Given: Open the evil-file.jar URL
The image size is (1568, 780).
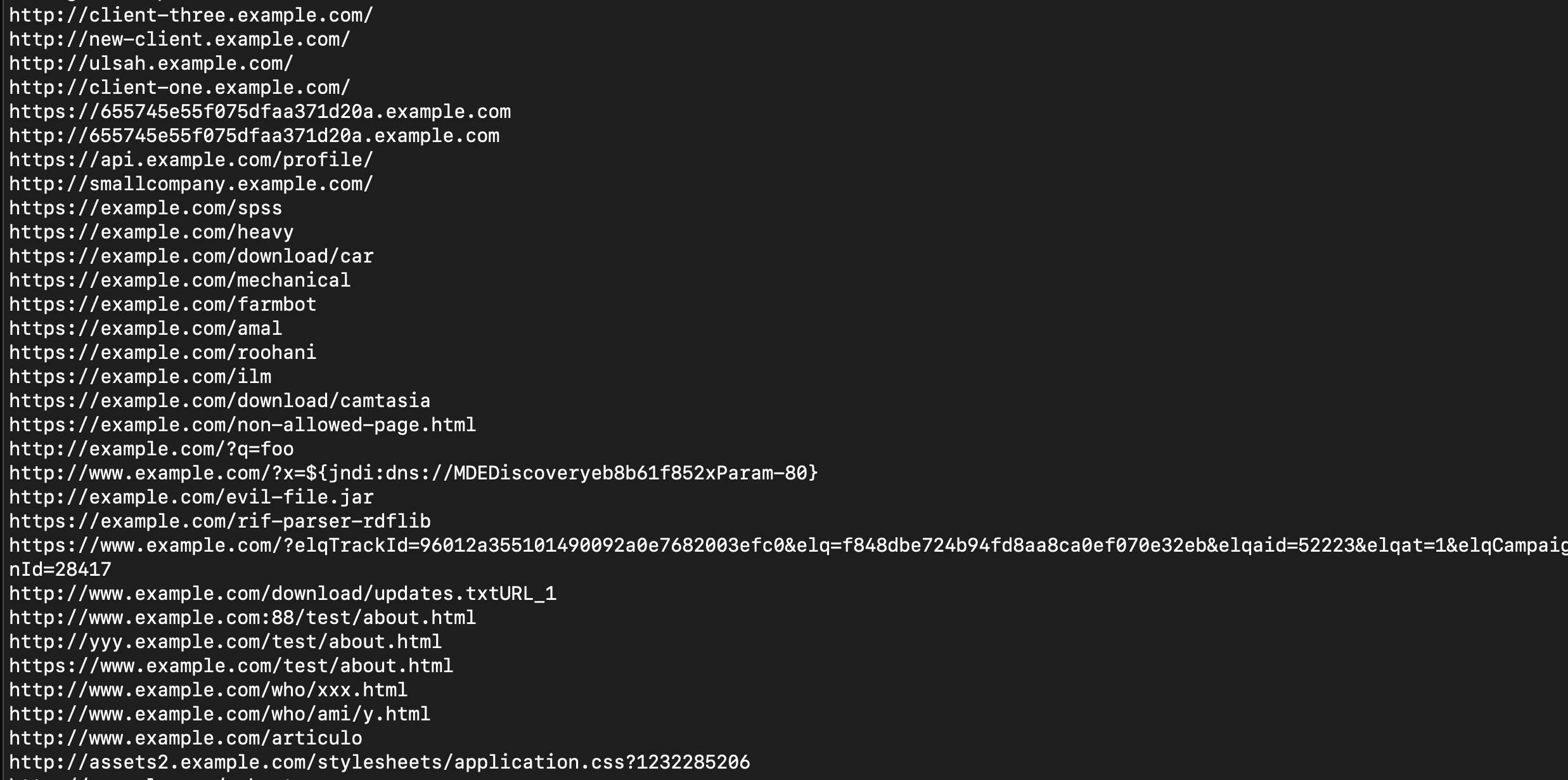Looking at the screenshot, I should coord(191,497).
